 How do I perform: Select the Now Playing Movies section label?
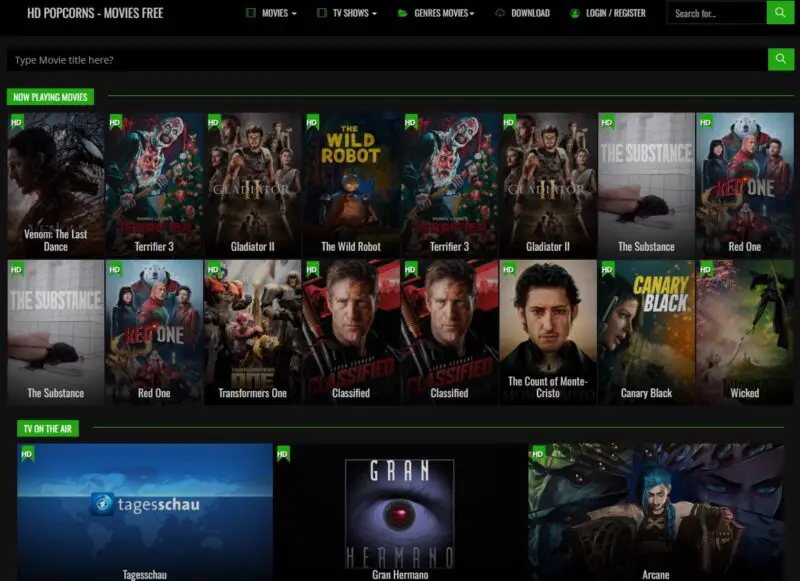point(50,97)
